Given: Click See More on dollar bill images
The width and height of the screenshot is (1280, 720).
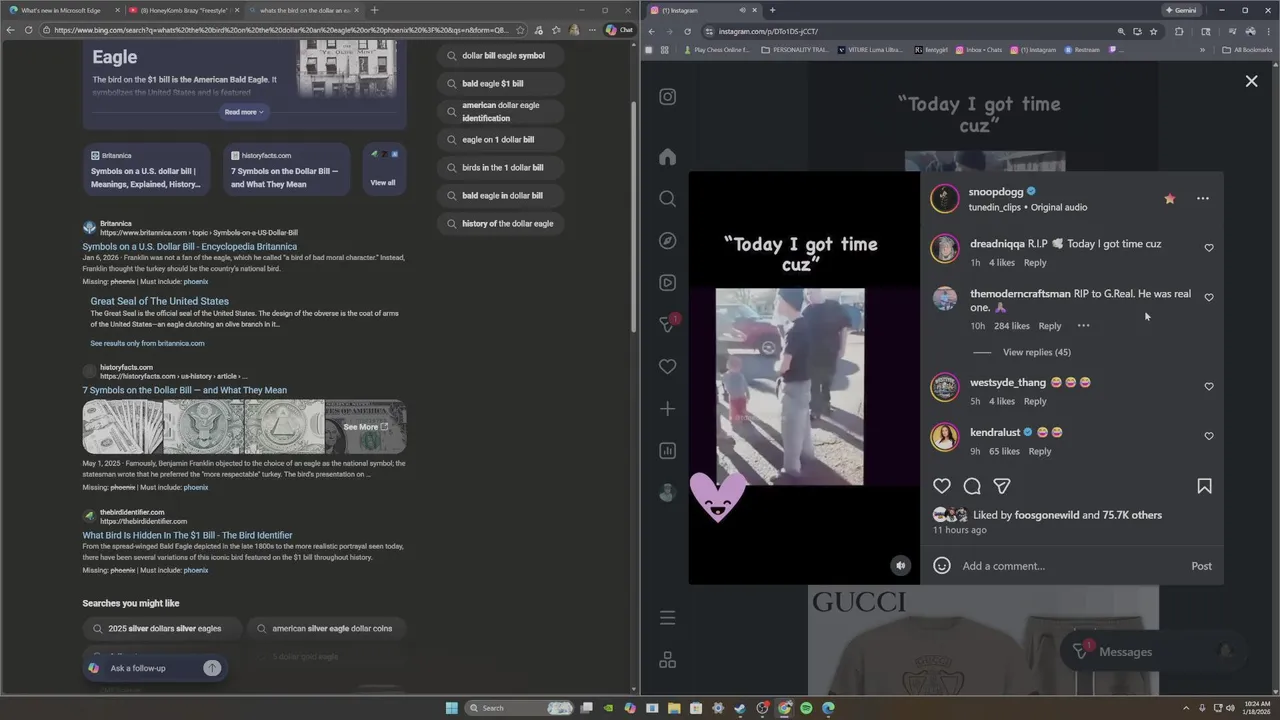Looking at the screenshot, I should tap(365, 427).
